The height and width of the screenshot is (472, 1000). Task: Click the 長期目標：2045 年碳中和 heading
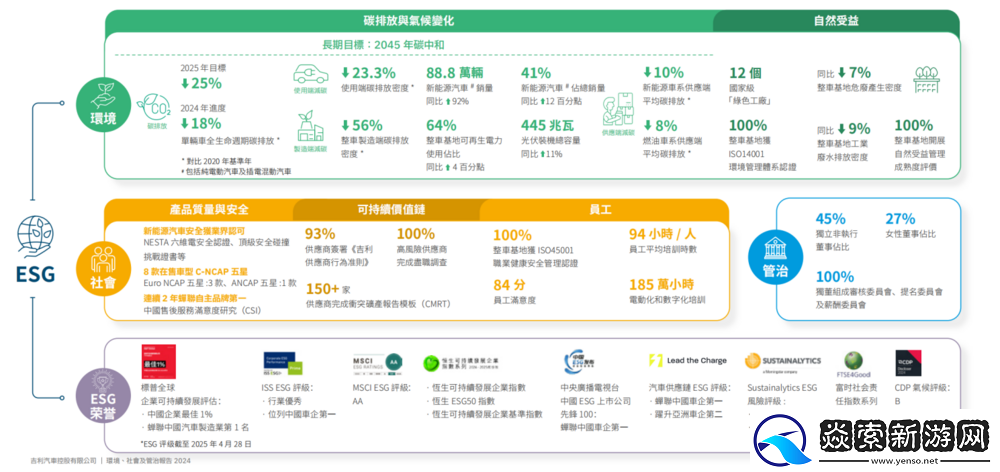tap(383, 45)
